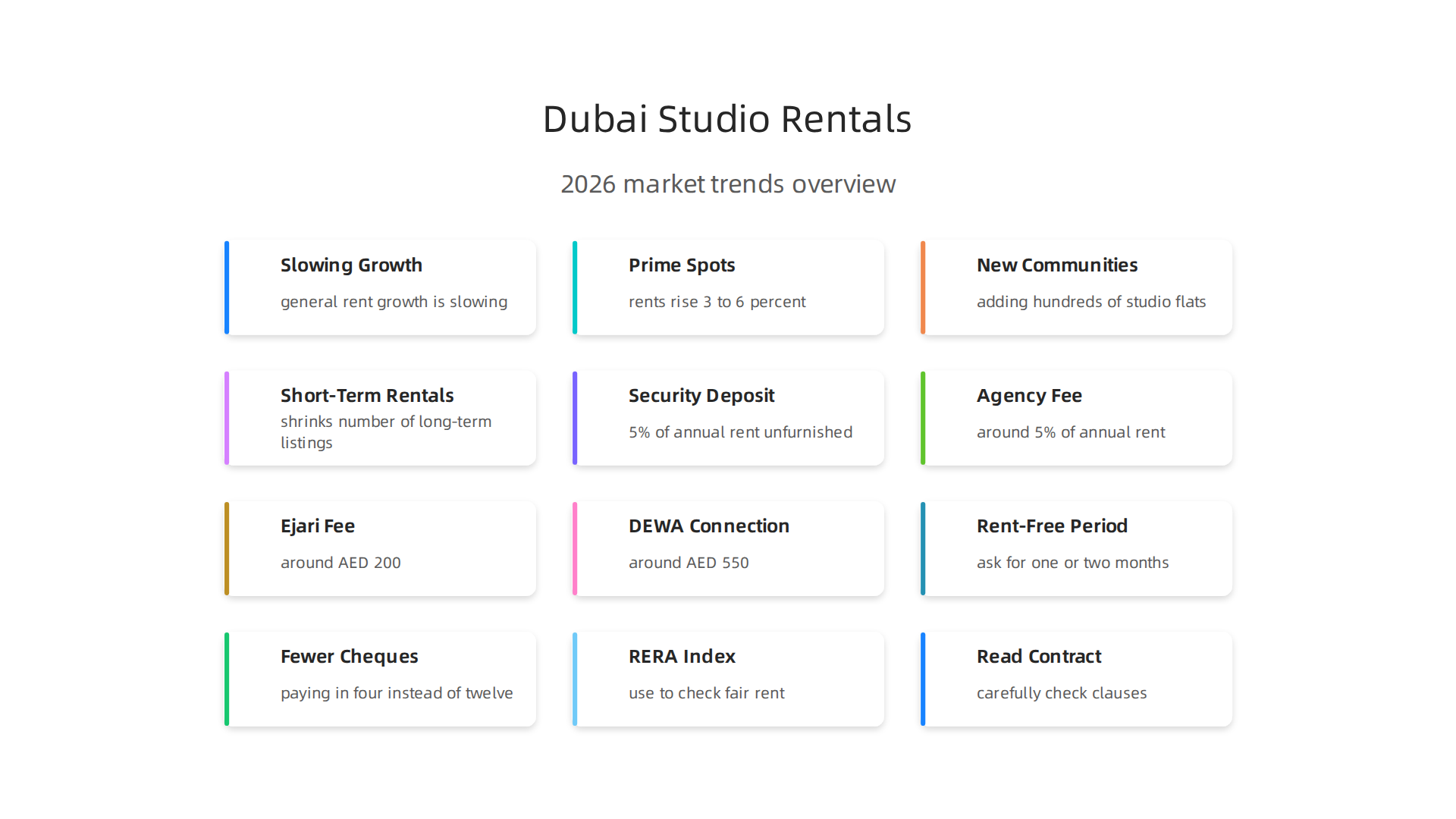Screen dimensions: 1456x819
Task: Select the Agency Fee heading
Action: tap(1029, 396)
